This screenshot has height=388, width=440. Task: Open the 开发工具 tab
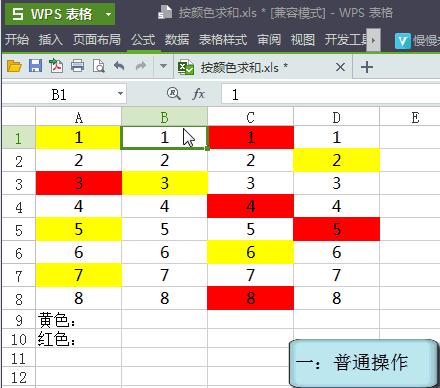[x=346, y=40]
